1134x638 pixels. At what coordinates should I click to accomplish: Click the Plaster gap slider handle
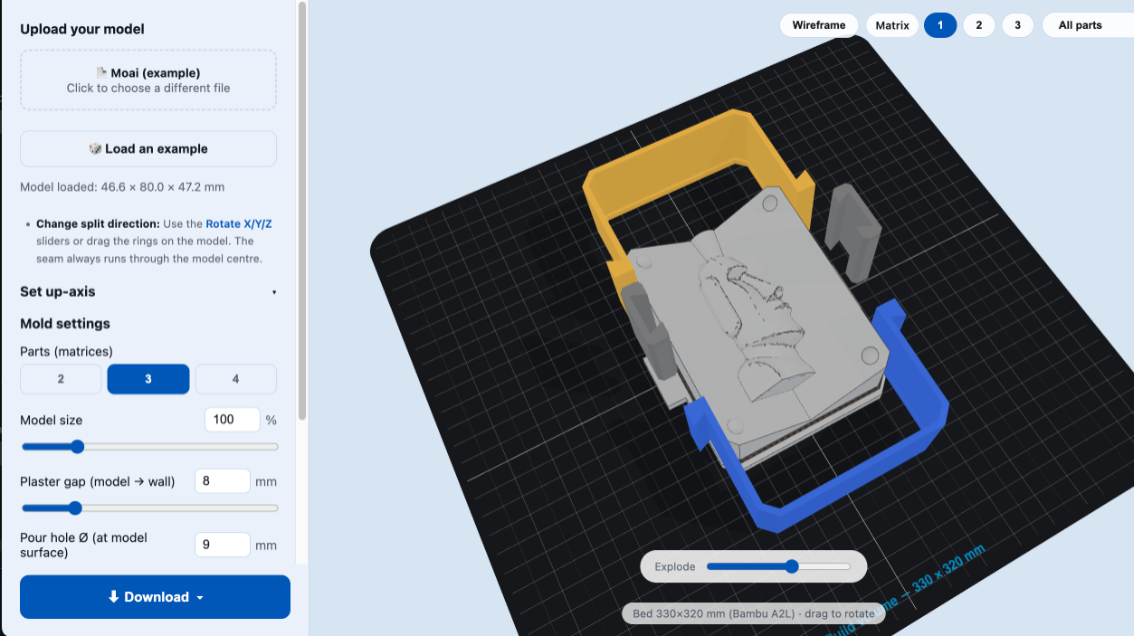coord(74,508)
